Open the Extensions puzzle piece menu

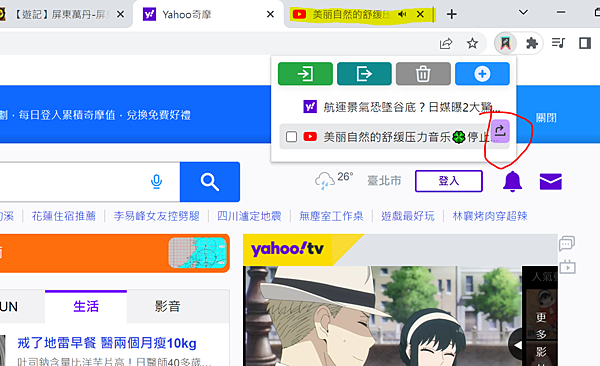(532, 43)
